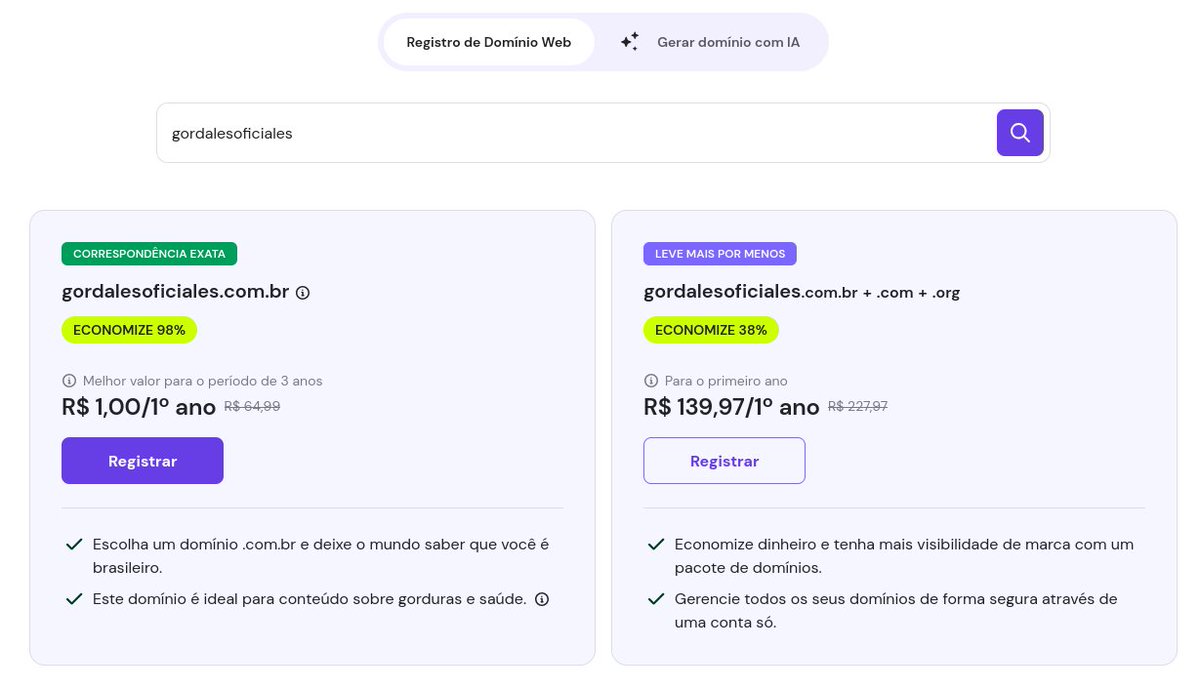The width and height of the screenshot is (1200, 689).
Task: Click checkmark beside Economize dinheiro text
Action: tap(655, 545)
